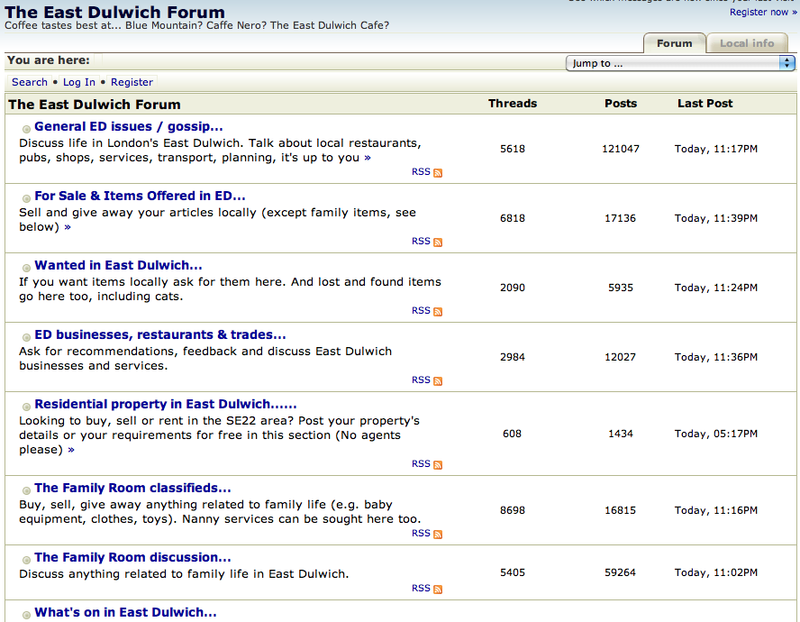The height and width of the screenshot is (622, 800).
Task: Click last post time Today, 11:02PM
Action: [x=716, y=573]
